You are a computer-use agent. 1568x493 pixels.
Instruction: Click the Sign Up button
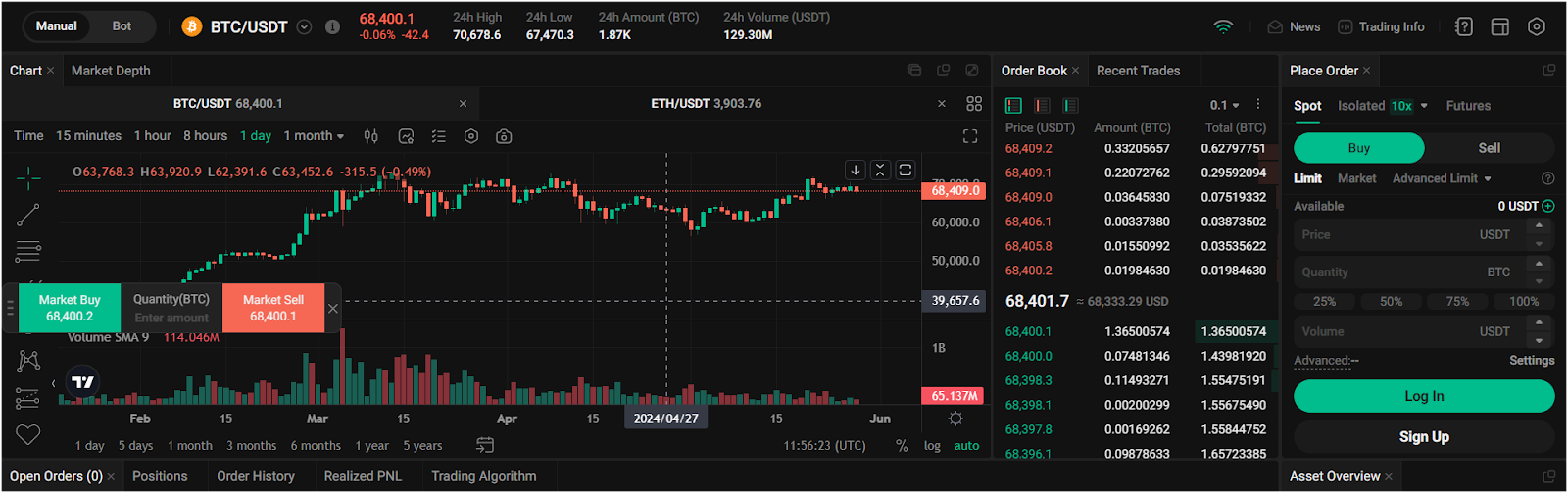pos(1424,436)
